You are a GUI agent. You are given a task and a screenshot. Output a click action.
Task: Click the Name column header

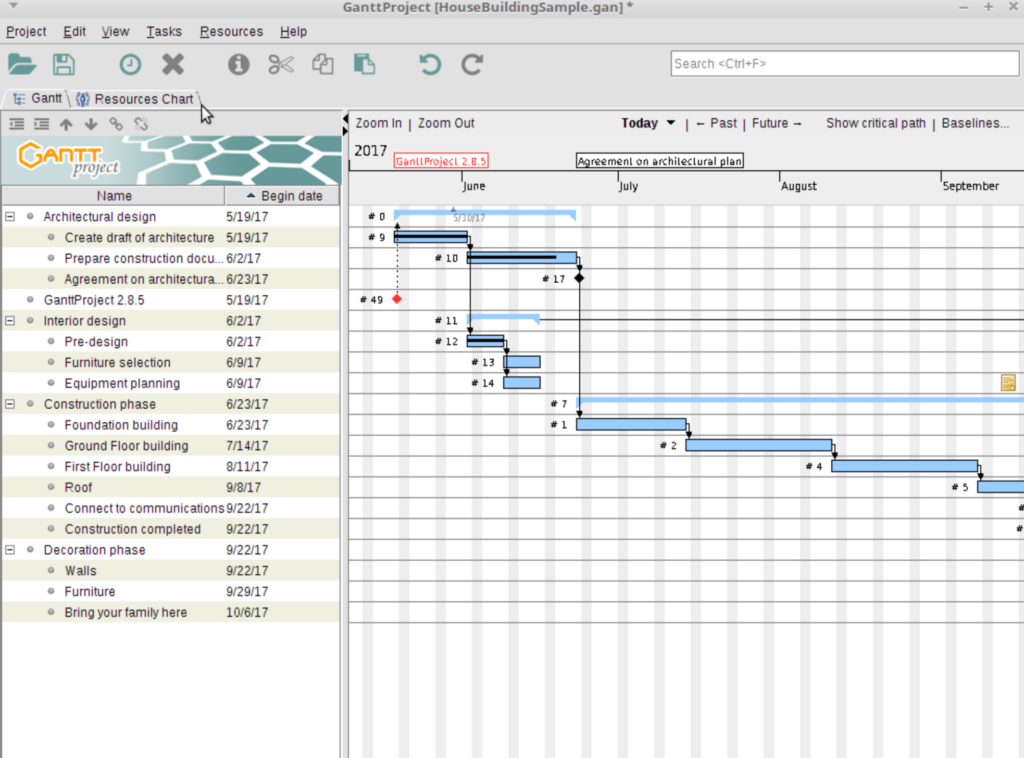[x=114, y=196]
